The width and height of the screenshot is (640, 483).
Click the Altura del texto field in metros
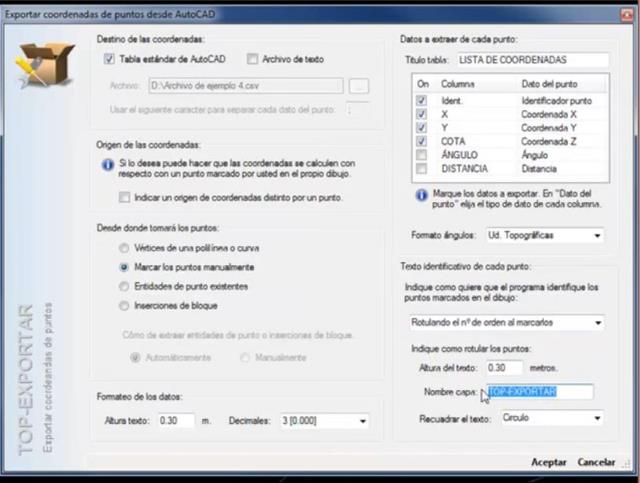(504, 367)
